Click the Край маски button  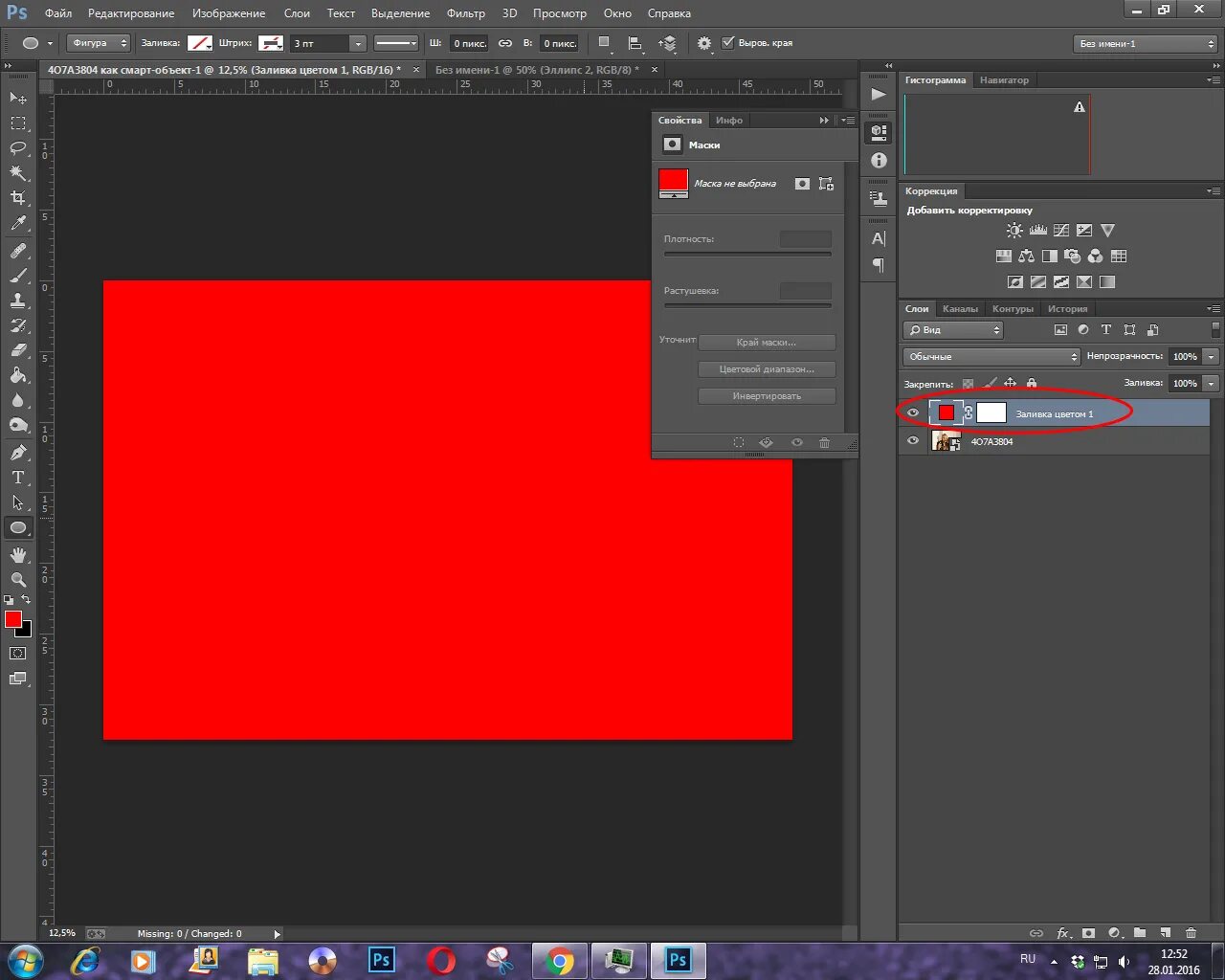767,343
